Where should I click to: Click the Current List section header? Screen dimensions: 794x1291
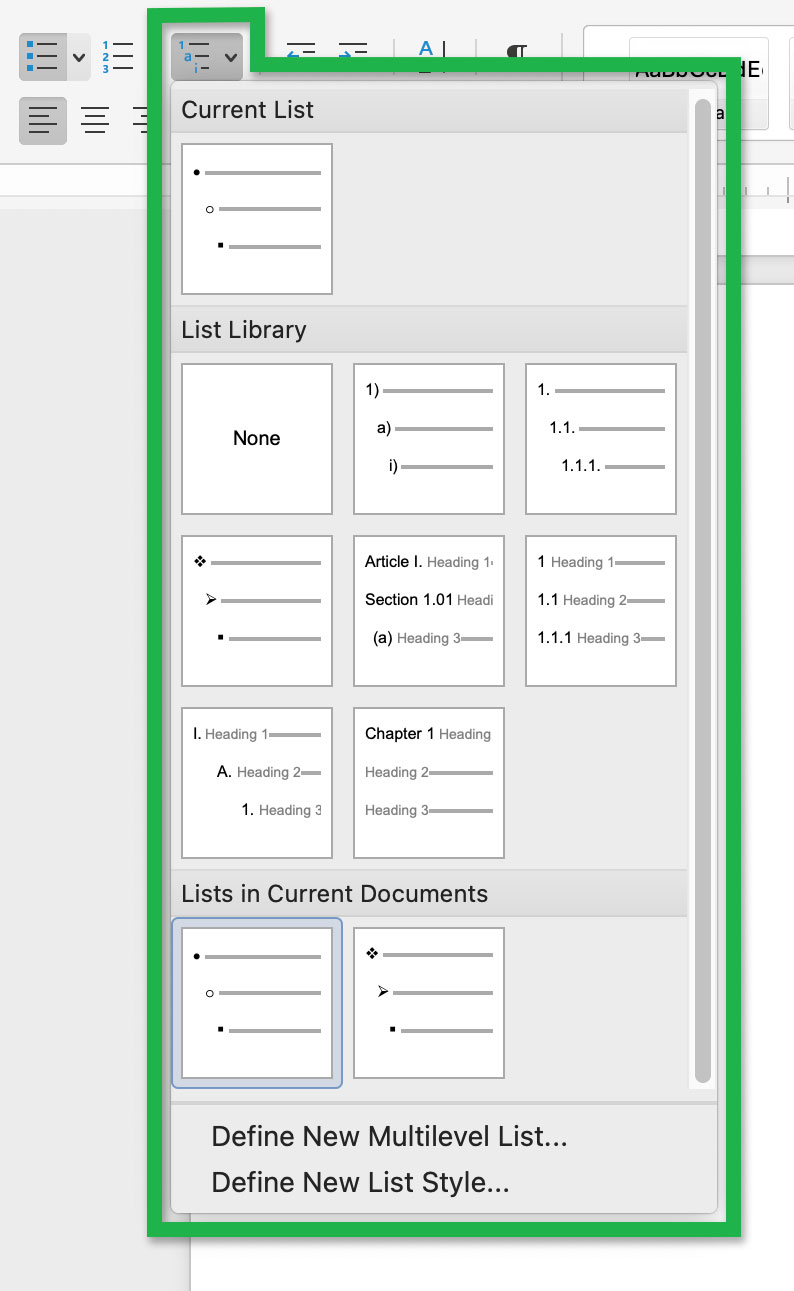coord(430,110)
